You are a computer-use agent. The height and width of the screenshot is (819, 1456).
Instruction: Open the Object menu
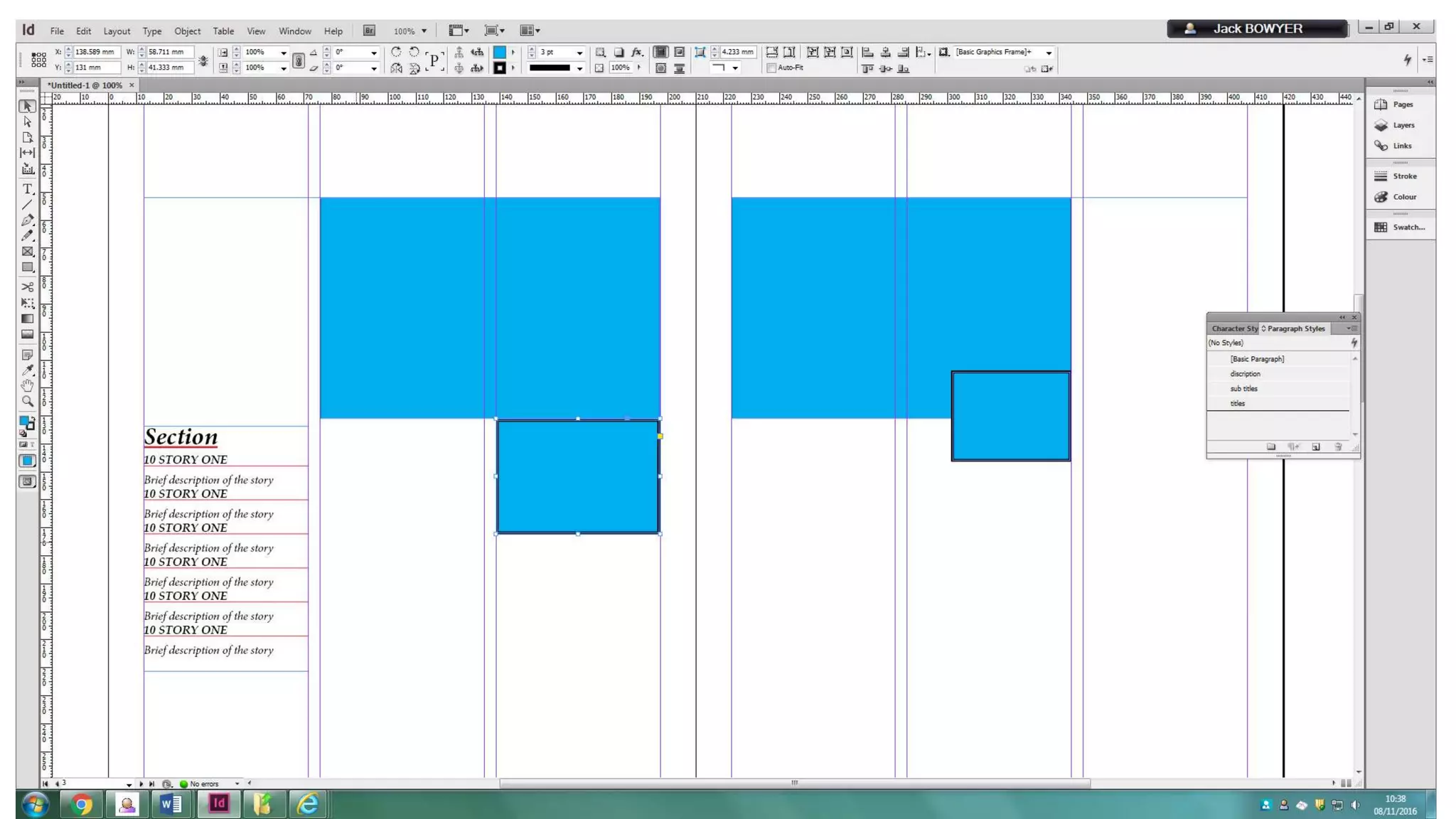[187, 31]
